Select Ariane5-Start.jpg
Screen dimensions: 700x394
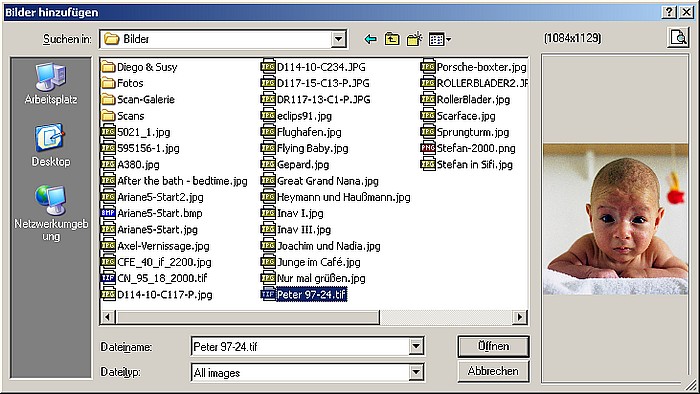point(150,229)
